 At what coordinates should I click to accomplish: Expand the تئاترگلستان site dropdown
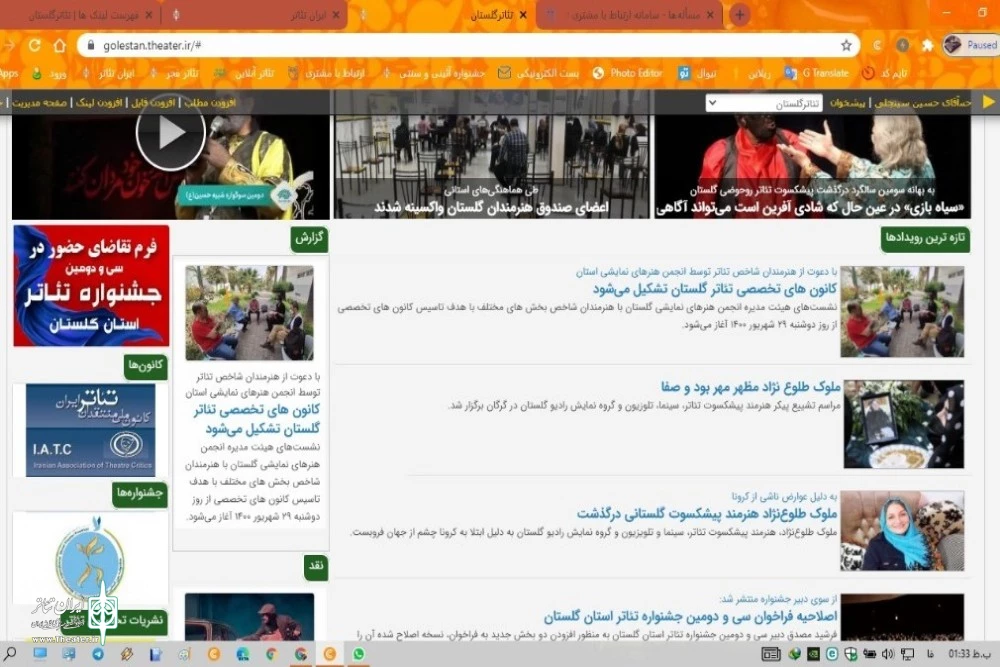(x=763, y=103)
